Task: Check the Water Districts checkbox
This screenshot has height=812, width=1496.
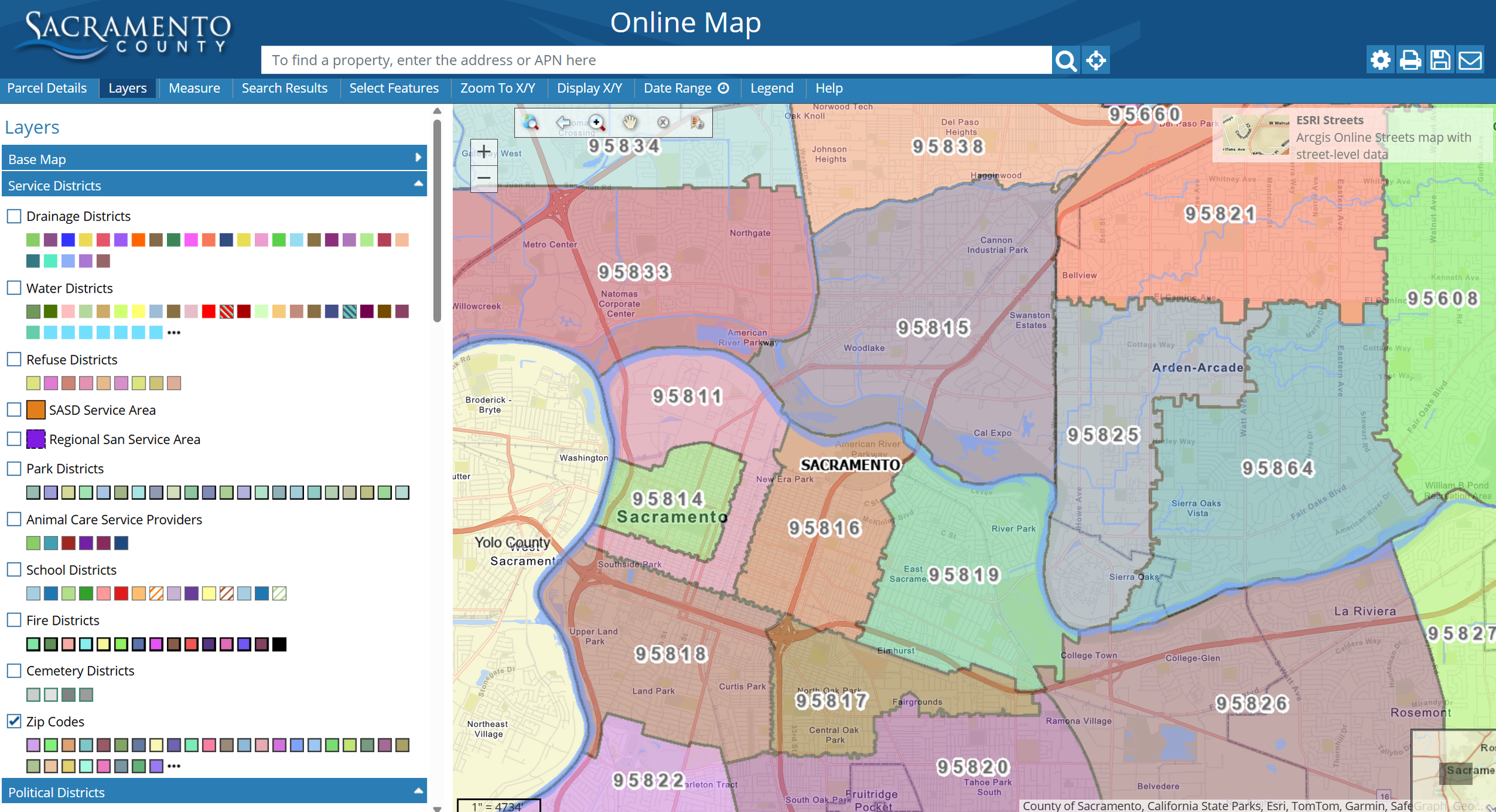Action: click(x=14, y=288)
